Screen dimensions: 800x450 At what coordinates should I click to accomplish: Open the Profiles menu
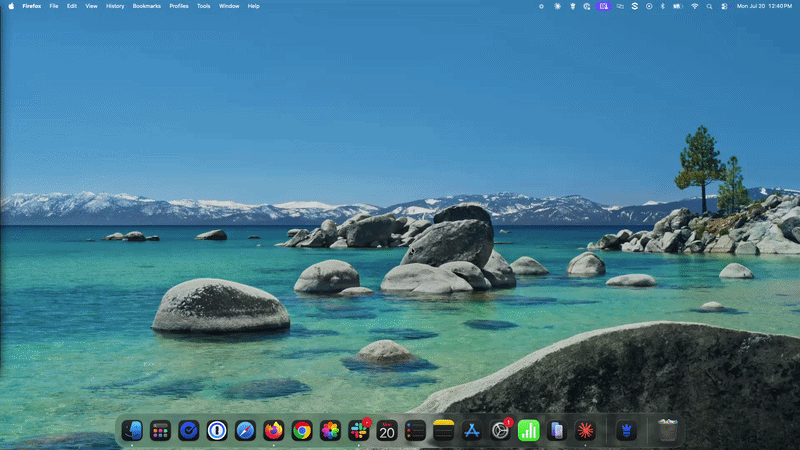tap(179, 6)
